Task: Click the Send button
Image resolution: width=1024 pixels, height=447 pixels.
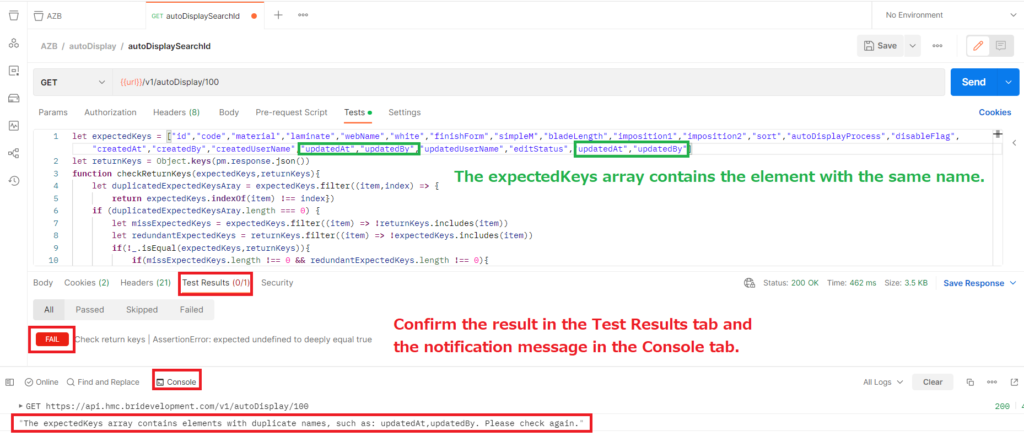Action: tap(972, 81)
